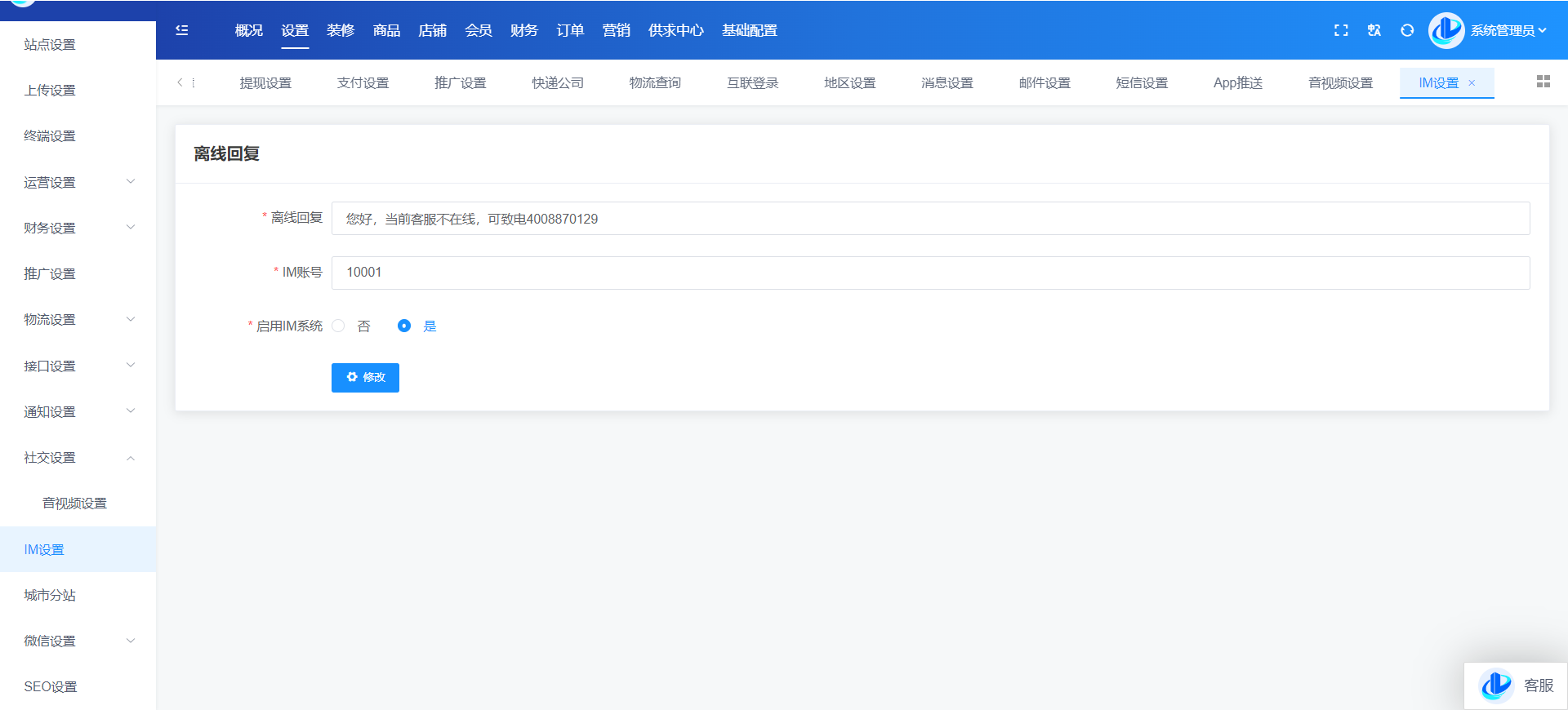Click the system administrator avatar logo

[x=1445, y=30]
